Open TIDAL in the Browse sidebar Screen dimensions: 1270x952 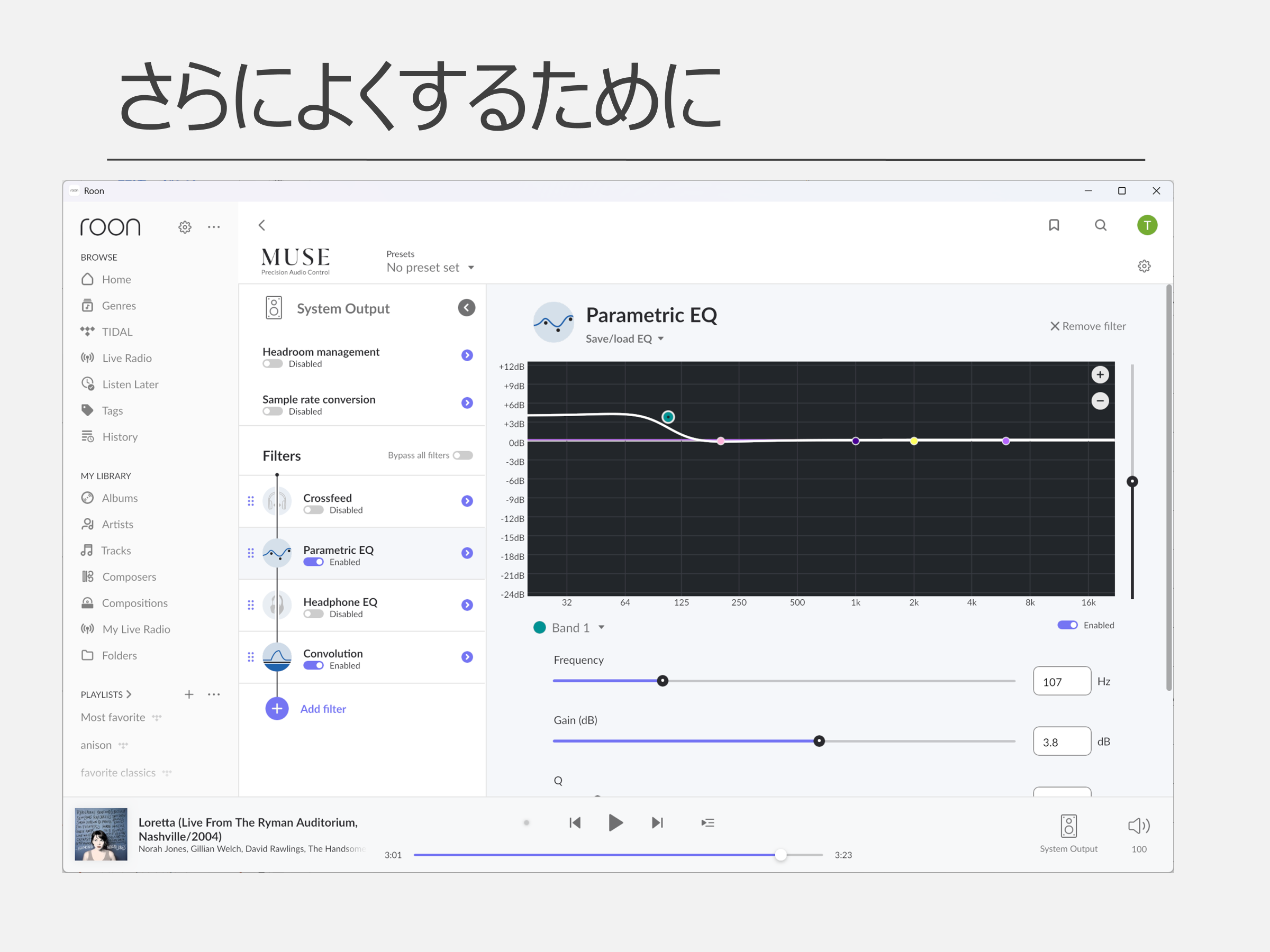pyautogui.click(x=116, y=332)
